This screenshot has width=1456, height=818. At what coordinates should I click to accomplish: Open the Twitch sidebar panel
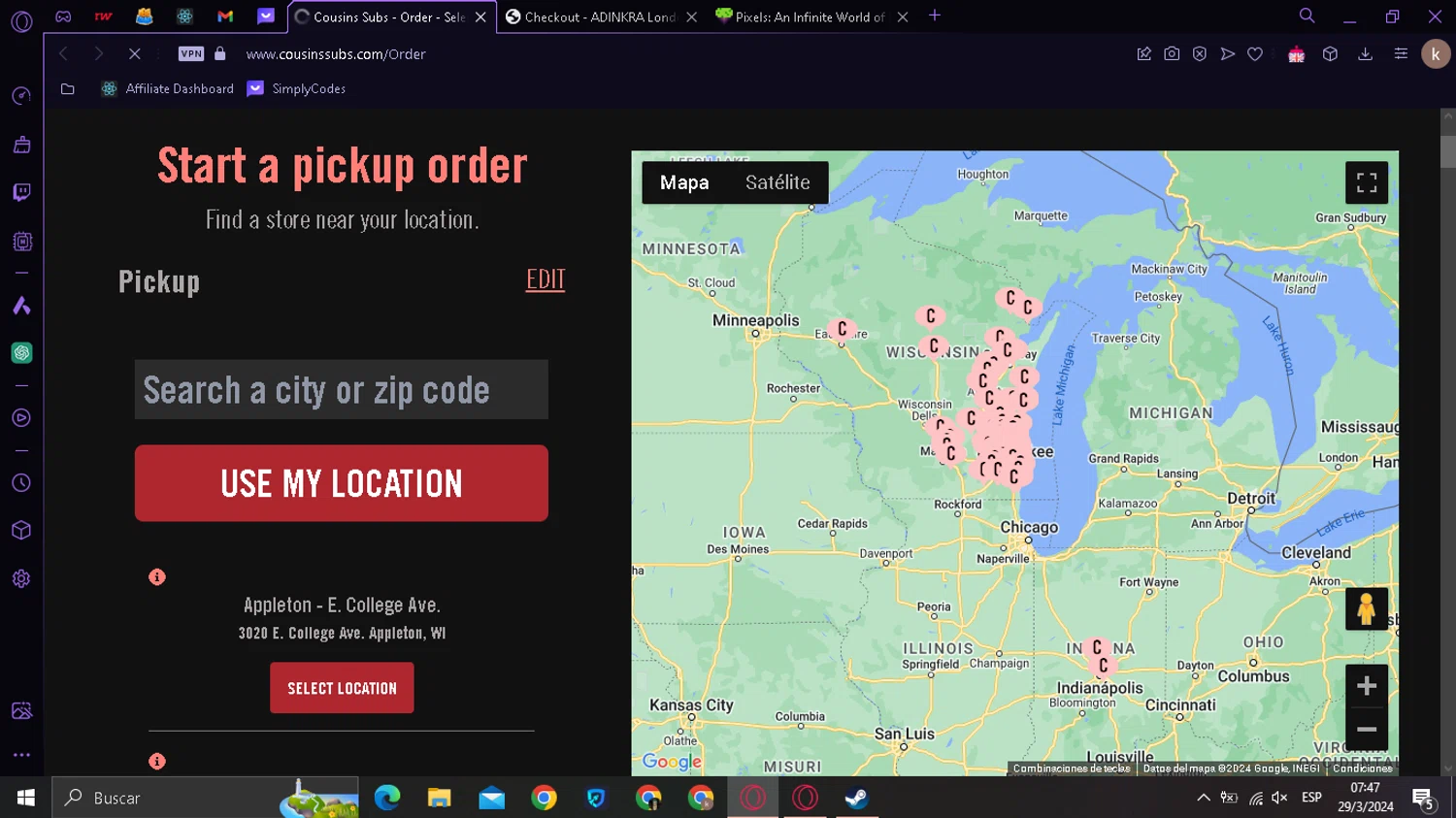point(21,192)
